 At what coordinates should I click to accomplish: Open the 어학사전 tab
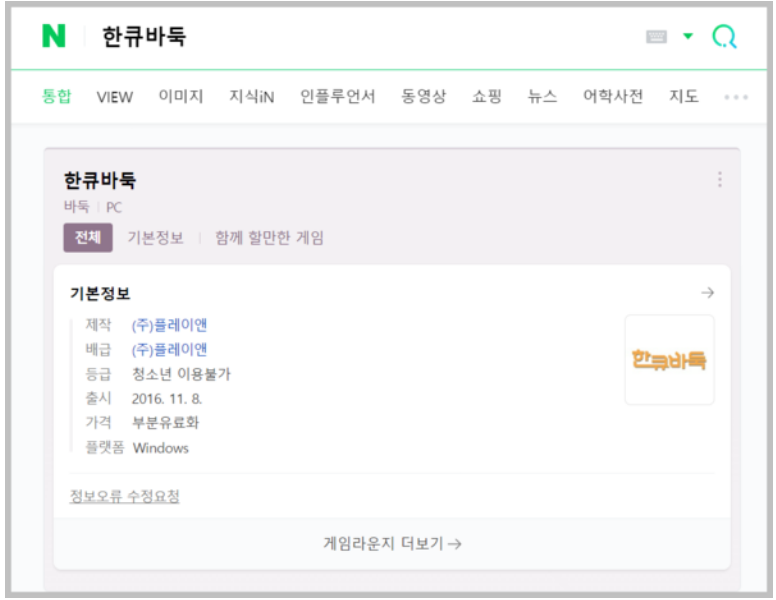click(613, 96)
